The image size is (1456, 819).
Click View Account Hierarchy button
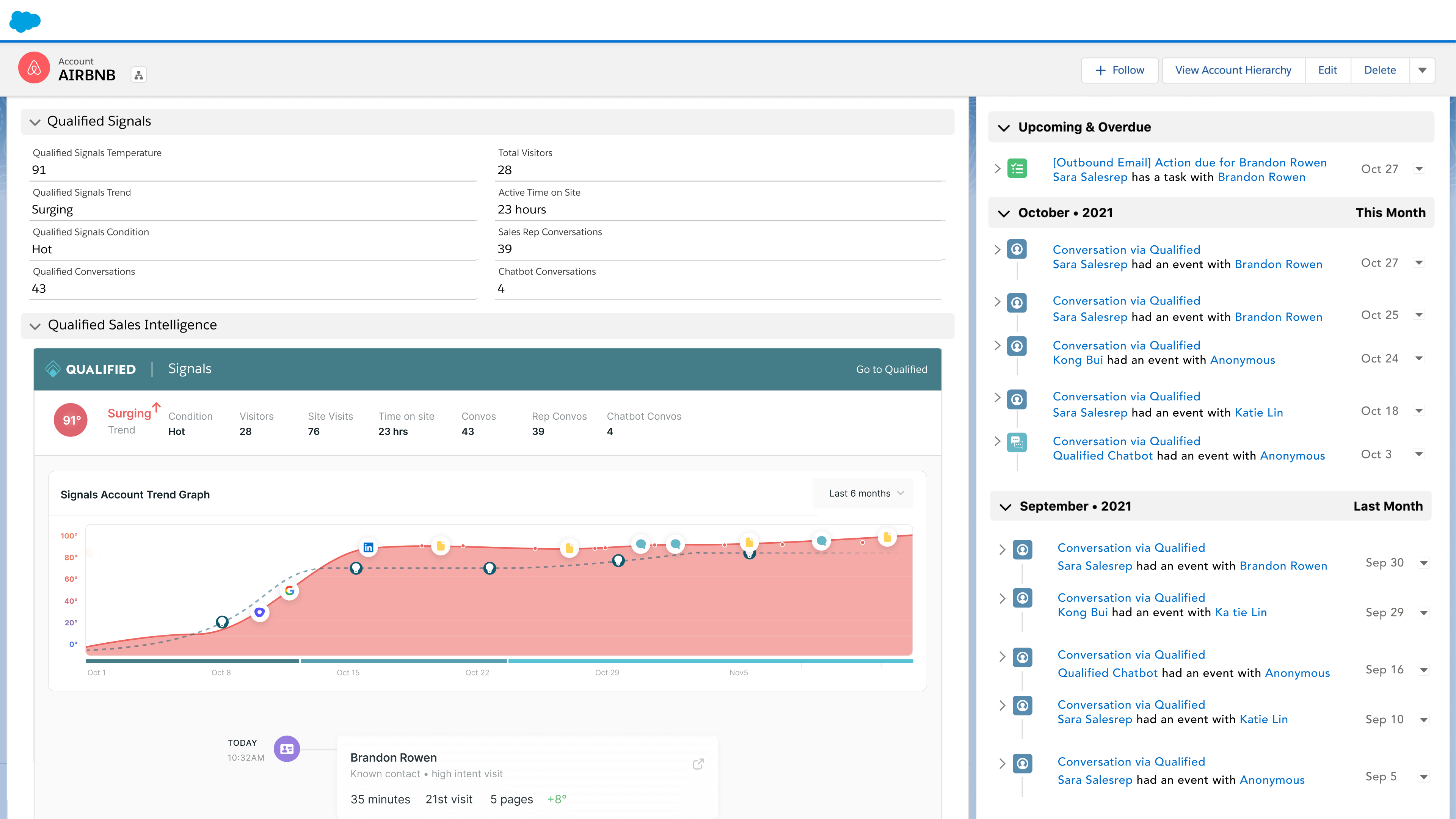[x=1233, y=71]
